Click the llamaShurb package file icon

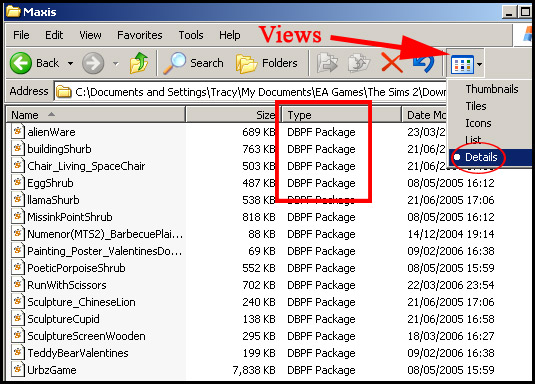coord(18,200)
